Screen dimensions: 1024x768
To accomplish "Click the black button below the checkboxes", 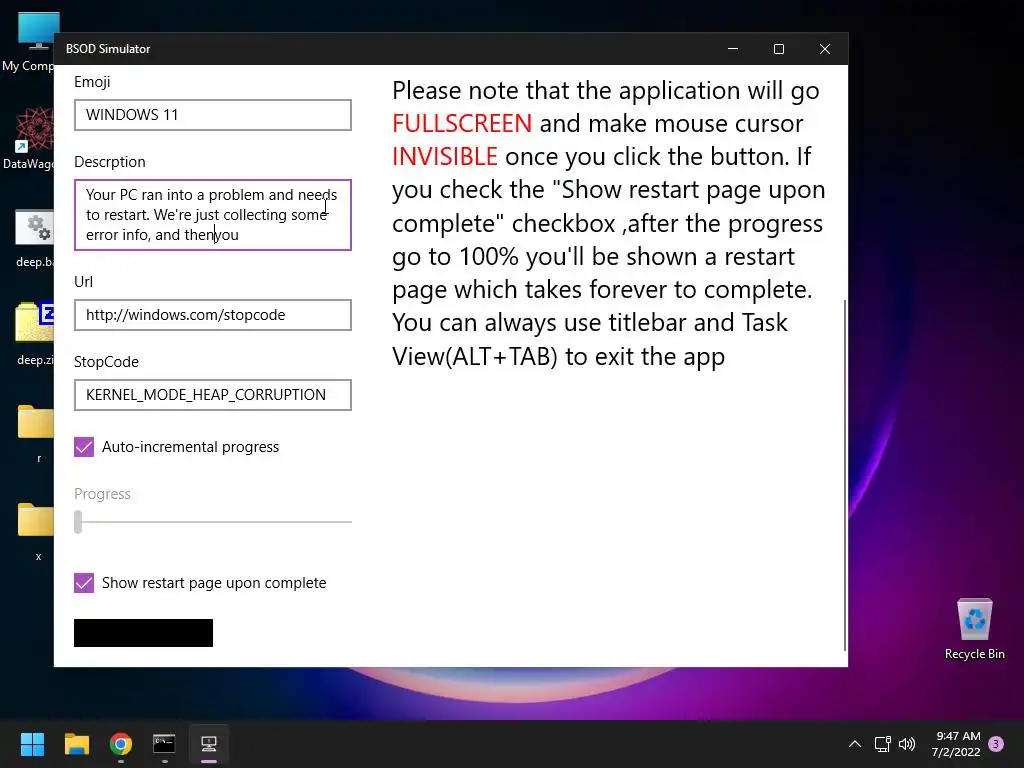I will click(x=144, y=633).
